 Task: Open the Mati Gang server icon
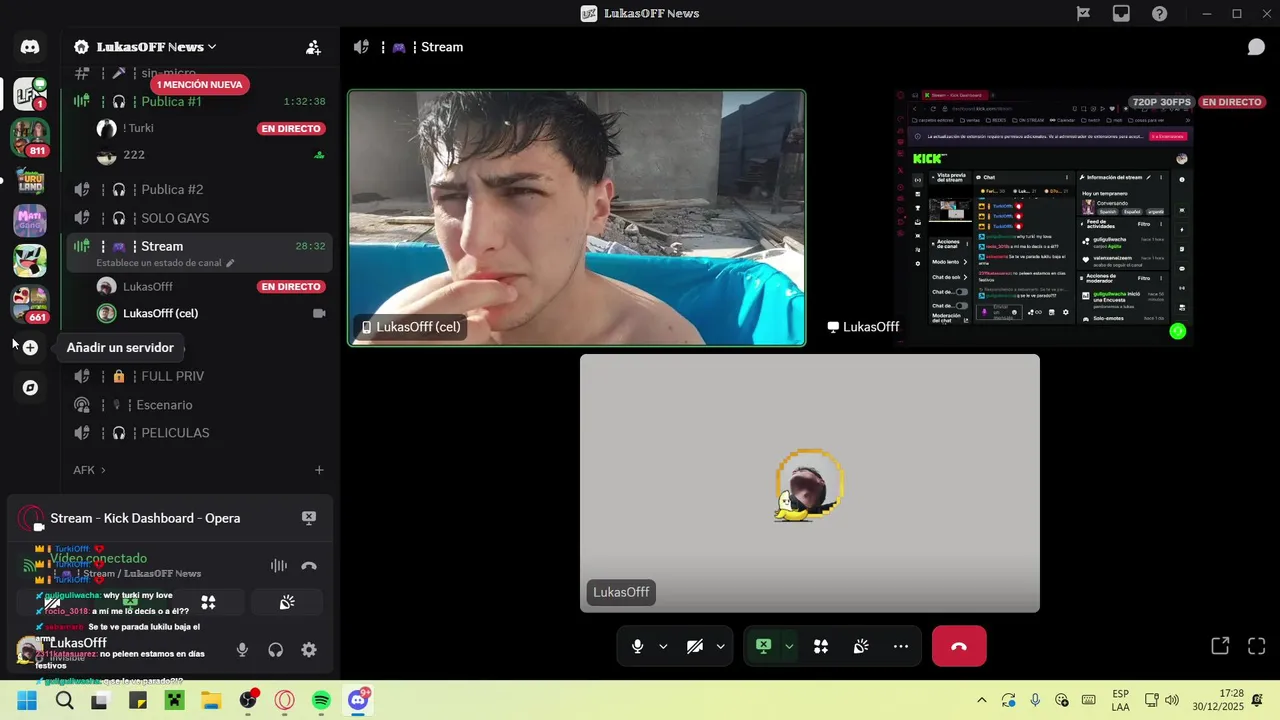click(30, 219)
